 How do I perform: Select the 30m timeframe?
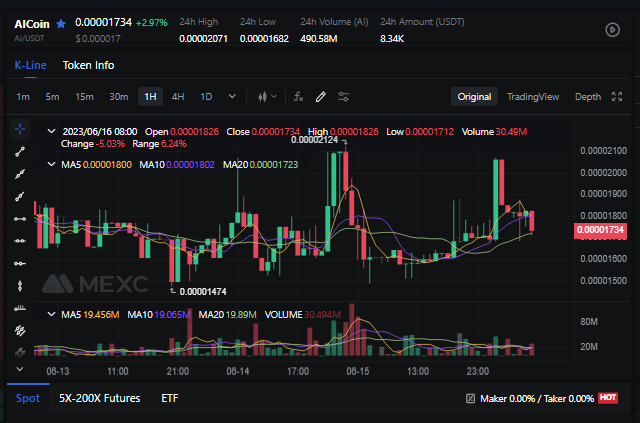click(118, 97)
